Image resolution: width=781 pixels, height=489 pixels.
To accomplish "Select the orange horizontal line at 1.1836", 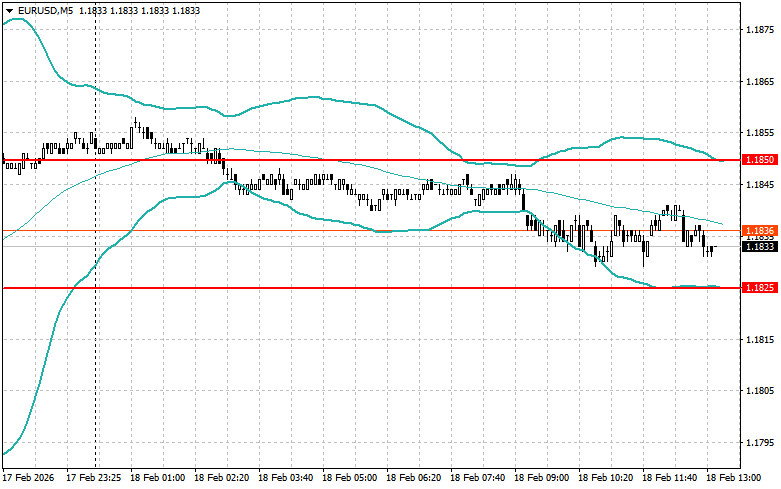I will (372, 231).
